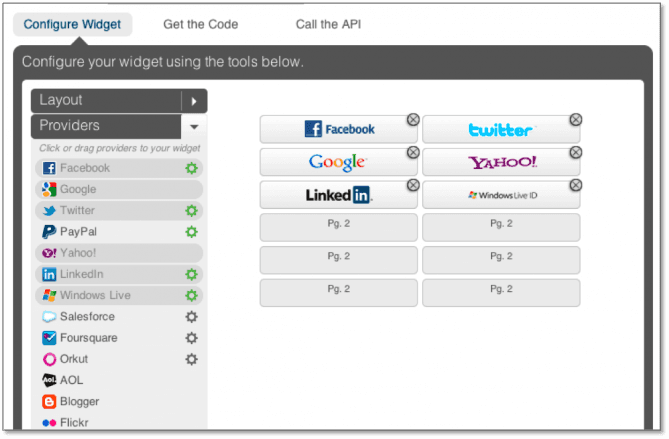
Task: Remove Windows Live ID from widget
Action: point(575,186)
